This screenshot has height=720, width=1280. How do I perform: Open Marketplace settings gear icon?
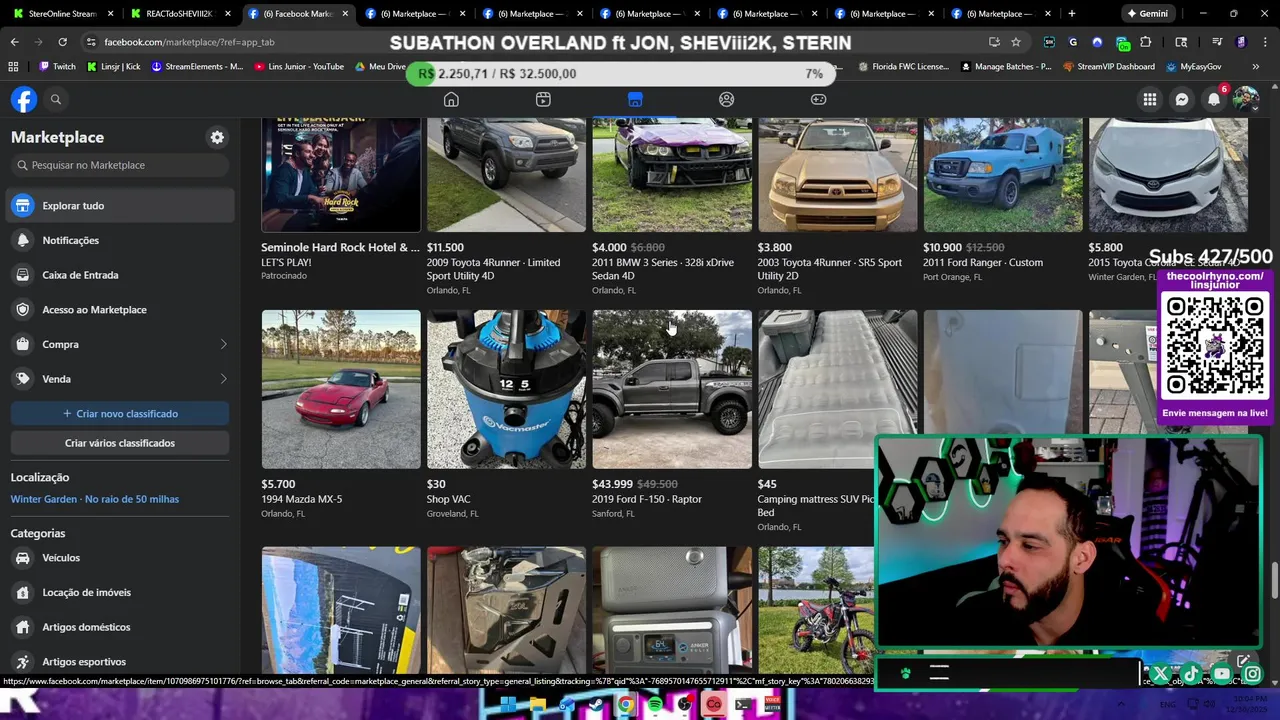click(x=217, y=137)
